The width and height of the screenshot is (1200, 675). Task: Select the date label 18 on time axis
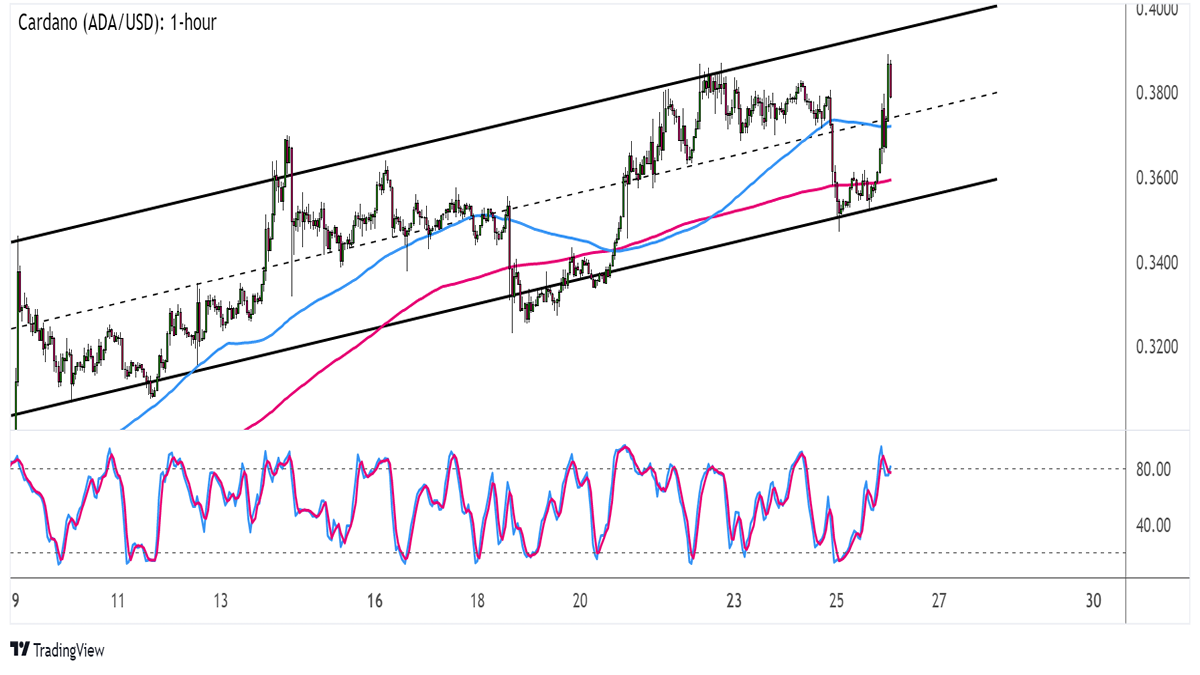[478, 601]
